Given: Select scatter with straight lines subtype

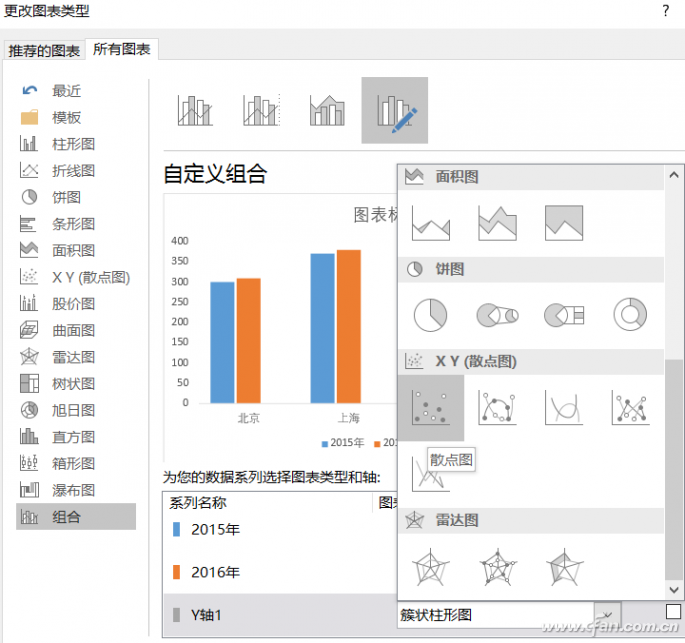Looking at the screenshot, I should (x=431, y=474).
